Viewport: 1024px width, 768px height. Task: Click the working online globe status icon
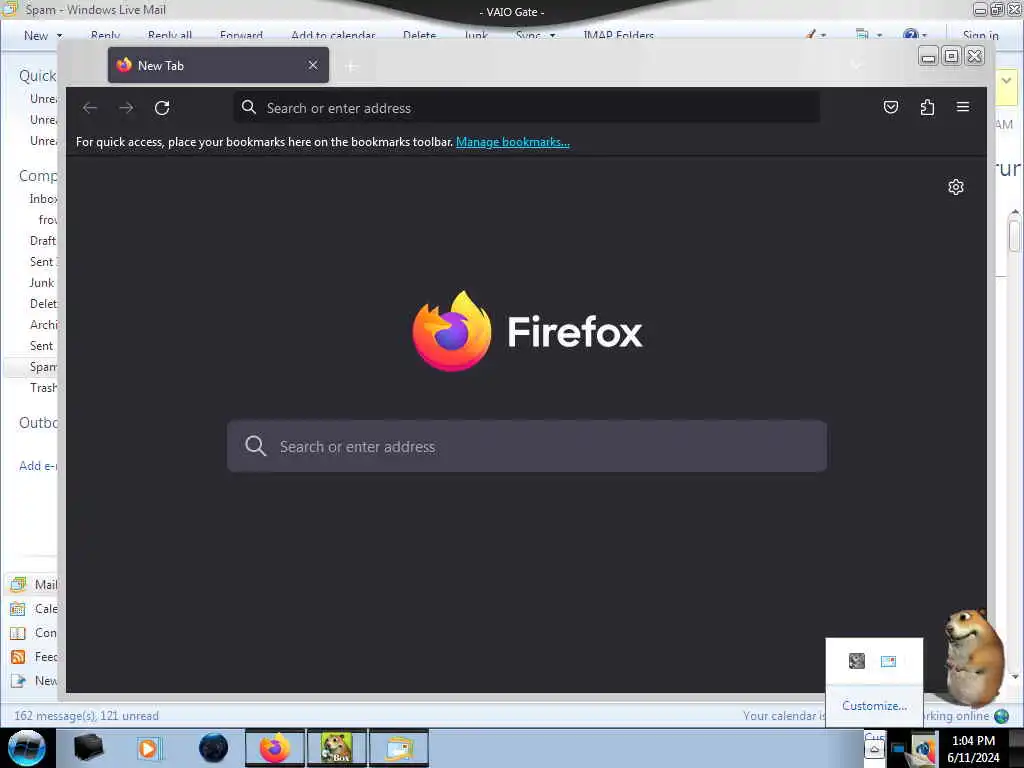pos(1001,716)
